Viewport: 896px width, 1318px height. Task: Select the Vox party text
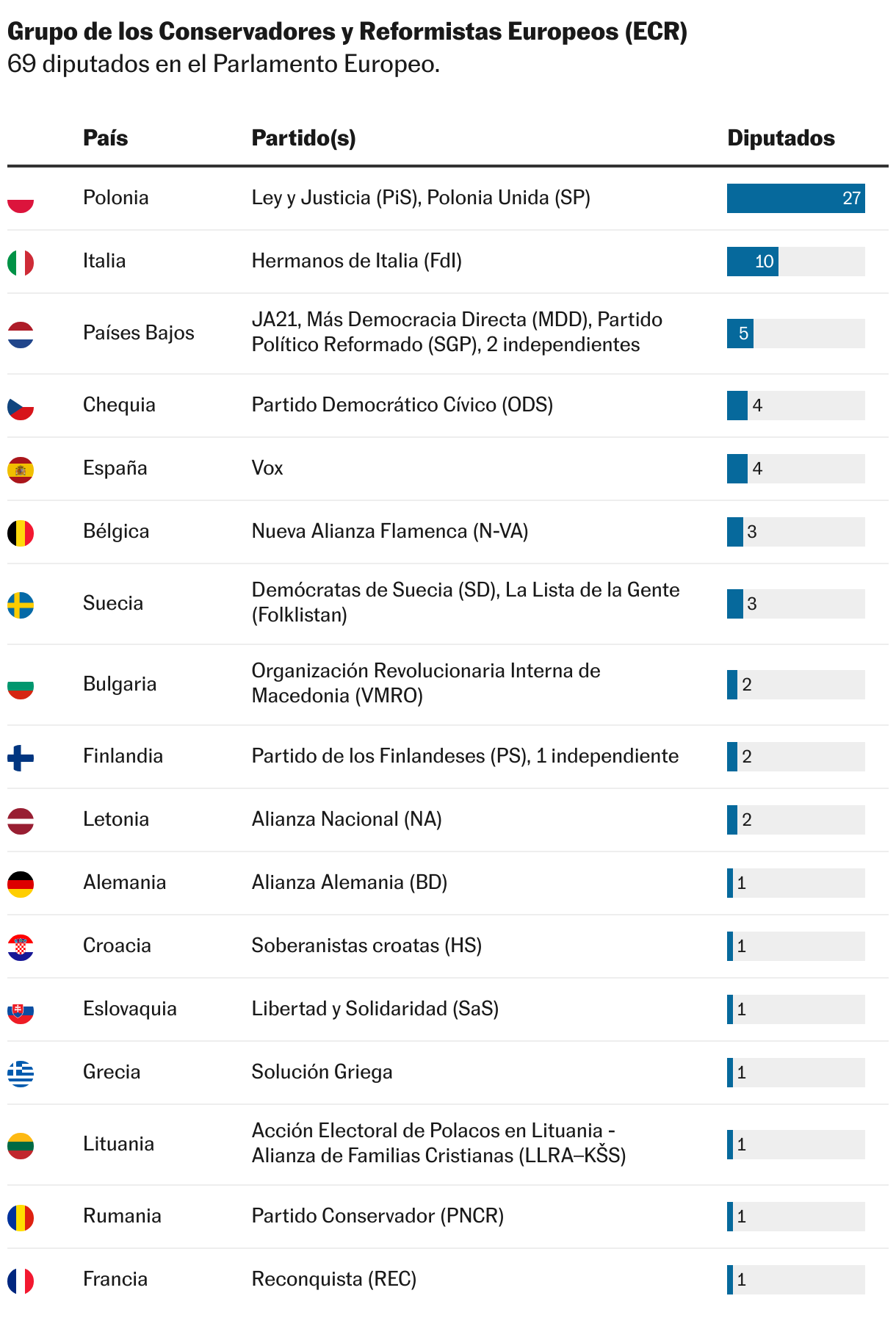pos(267,468)
